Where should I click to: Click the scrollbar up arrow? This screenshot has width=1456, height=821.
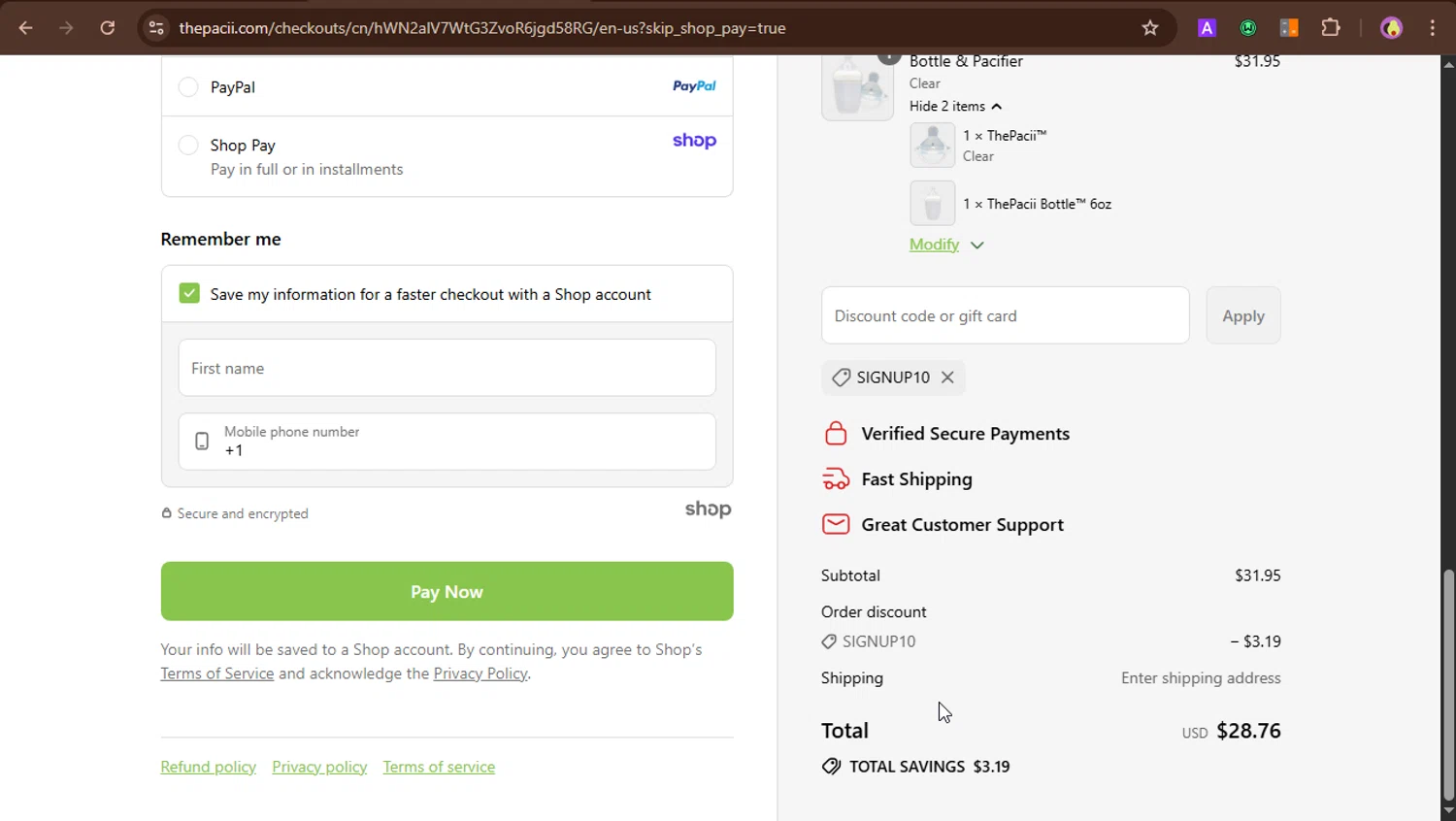pyautogui.click(x=1448, y=64)
